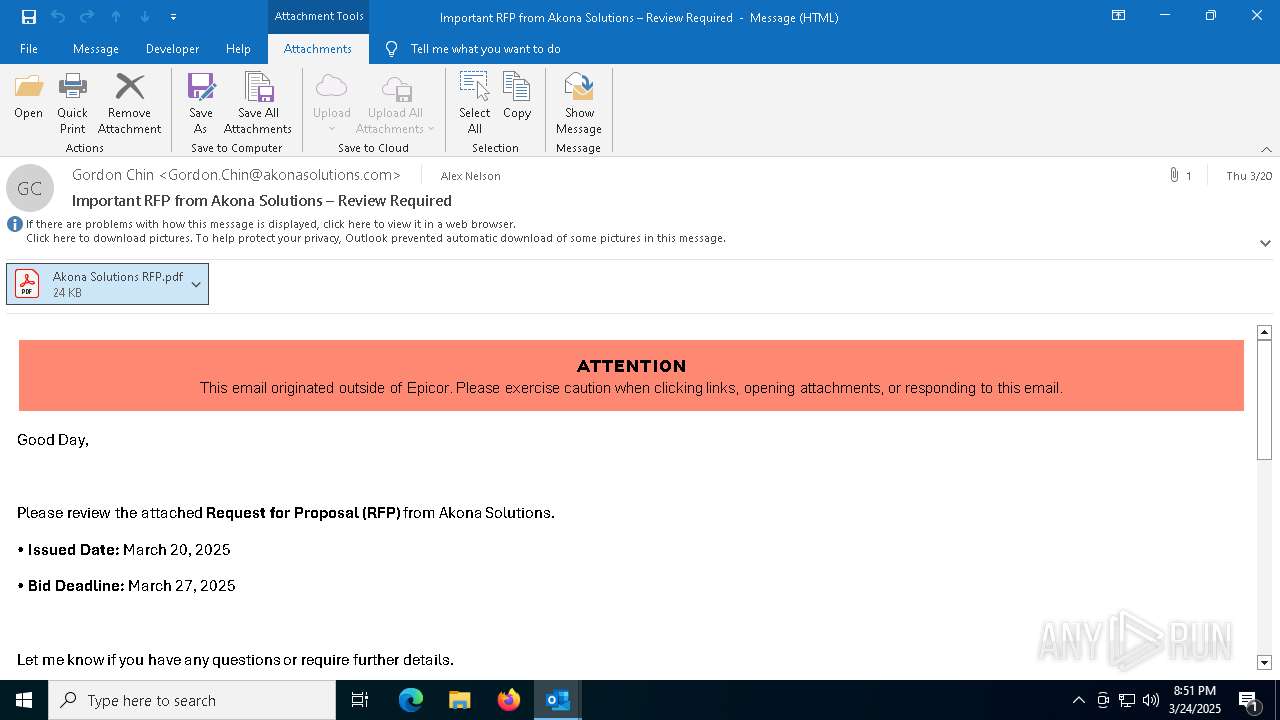This screenshot has width=1280, height=720.
Task: Save the message from quick access toolbar
Action: click(x=28, y=17)
